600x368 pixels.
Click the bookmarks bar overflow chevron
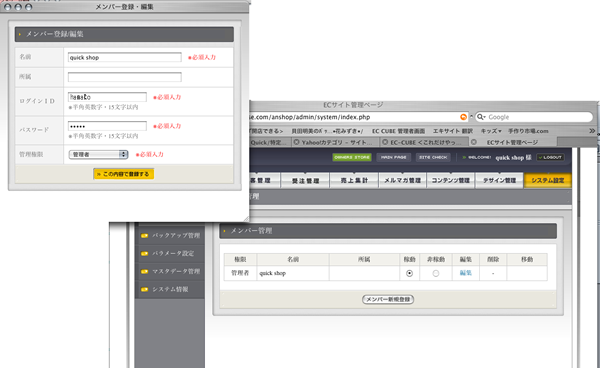pos(592,131)
